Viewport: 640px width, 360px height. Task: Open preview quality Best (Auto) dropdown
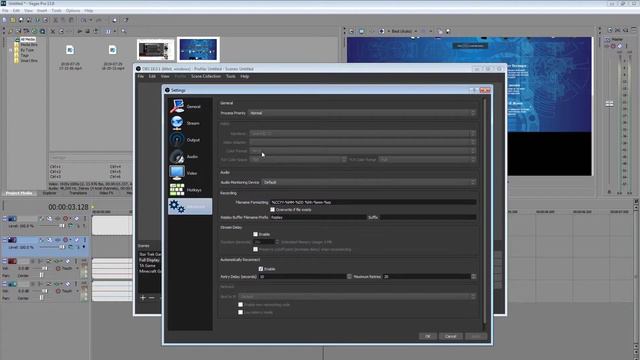(x=404, y=31)
